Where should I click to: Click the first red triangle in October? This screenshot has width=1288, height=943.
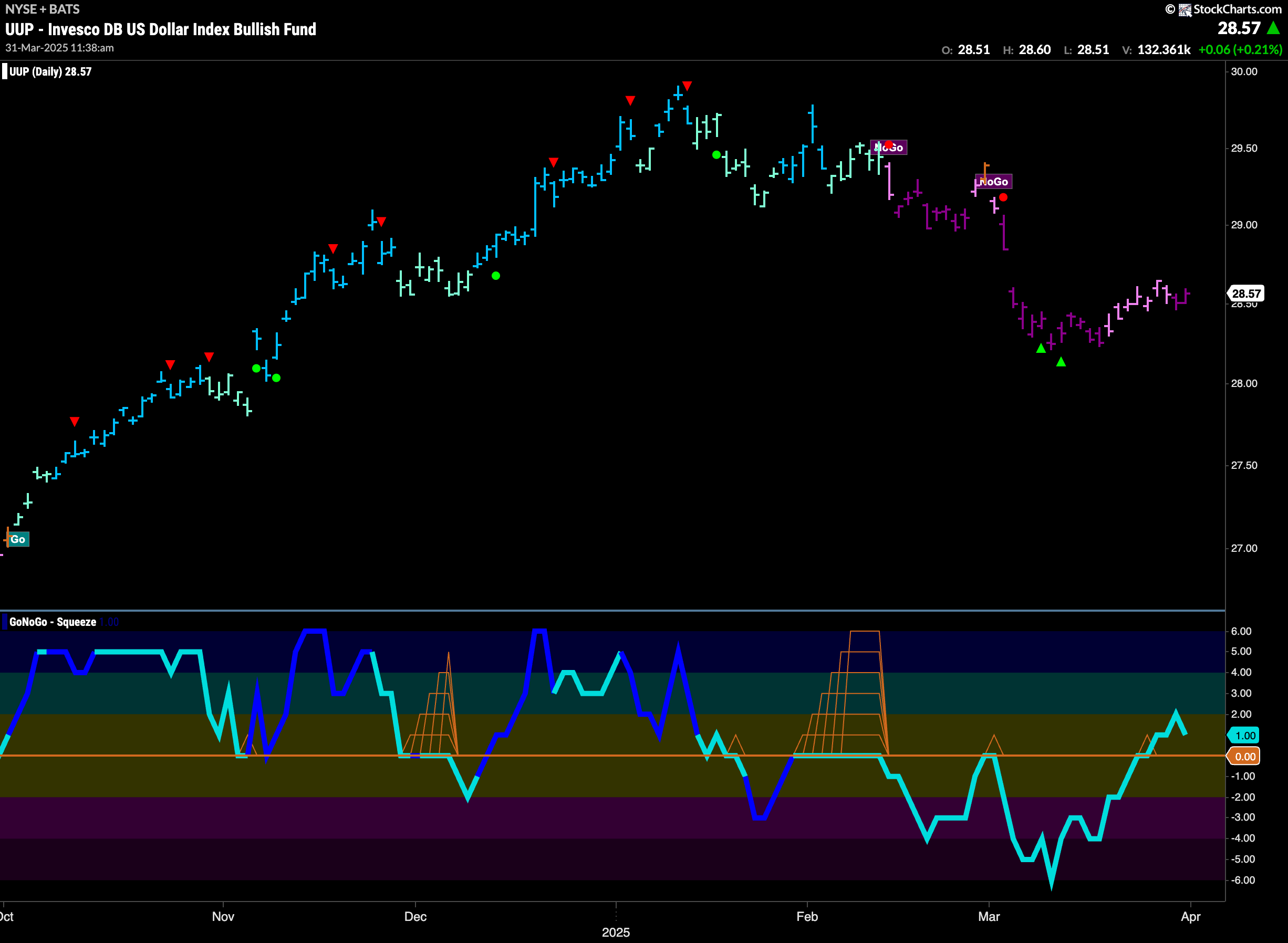(x=75, y=421)
